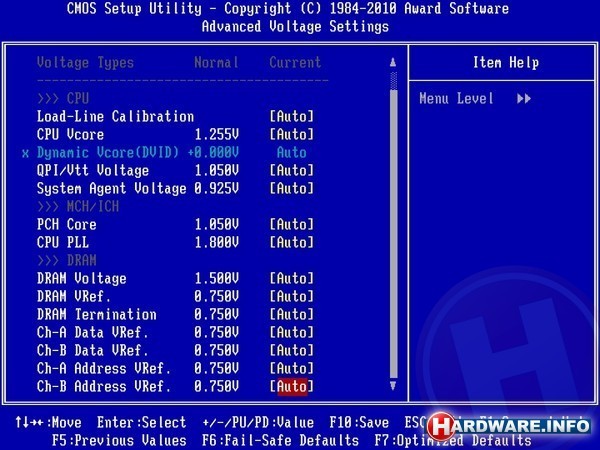Select QPI/Vtt Voltage Auto value
Image resolution: width=600 pixels, height=450 pixels.
[292, 170]
